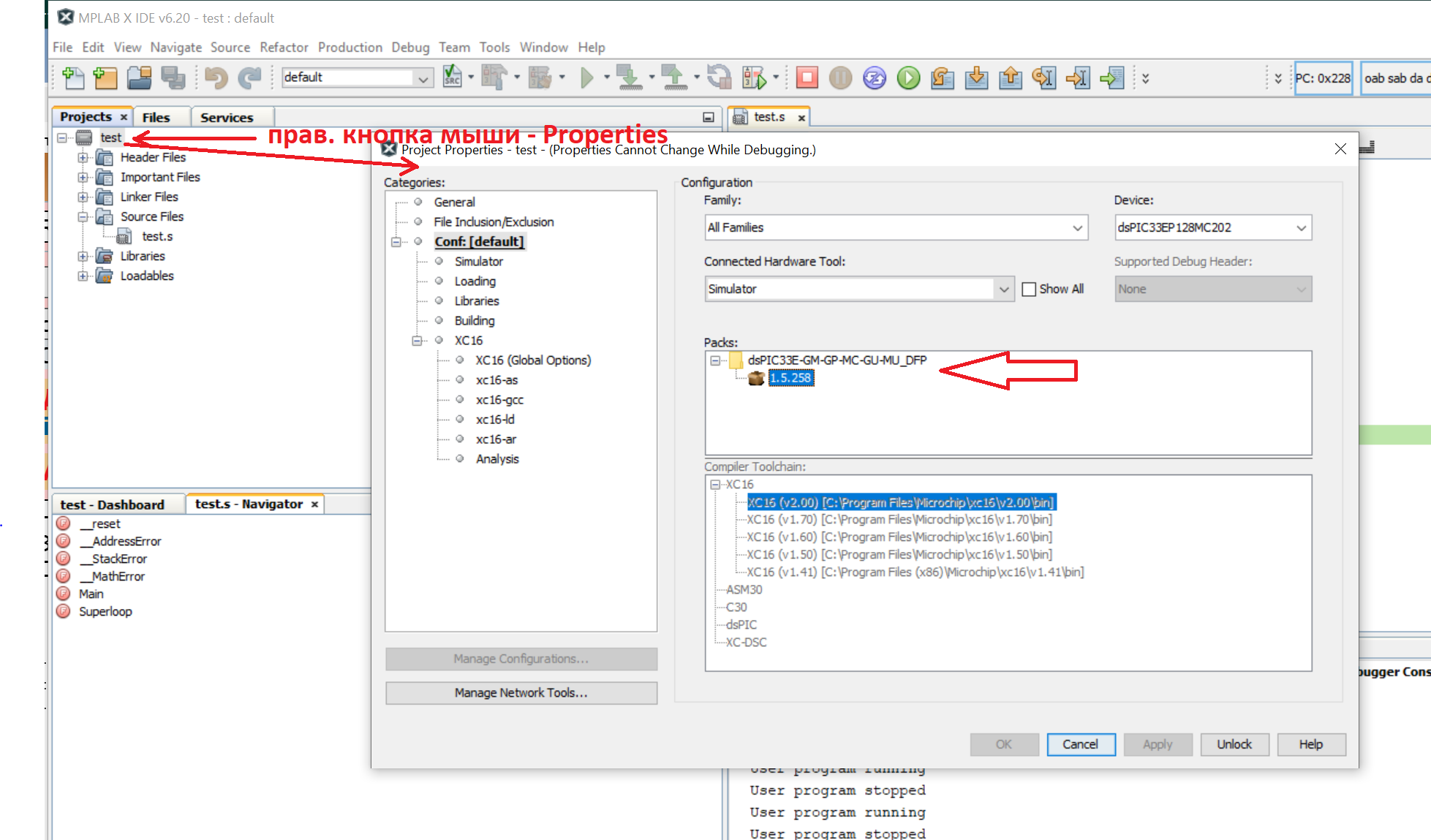Click the New Project toolbar icon

[106, 77]
